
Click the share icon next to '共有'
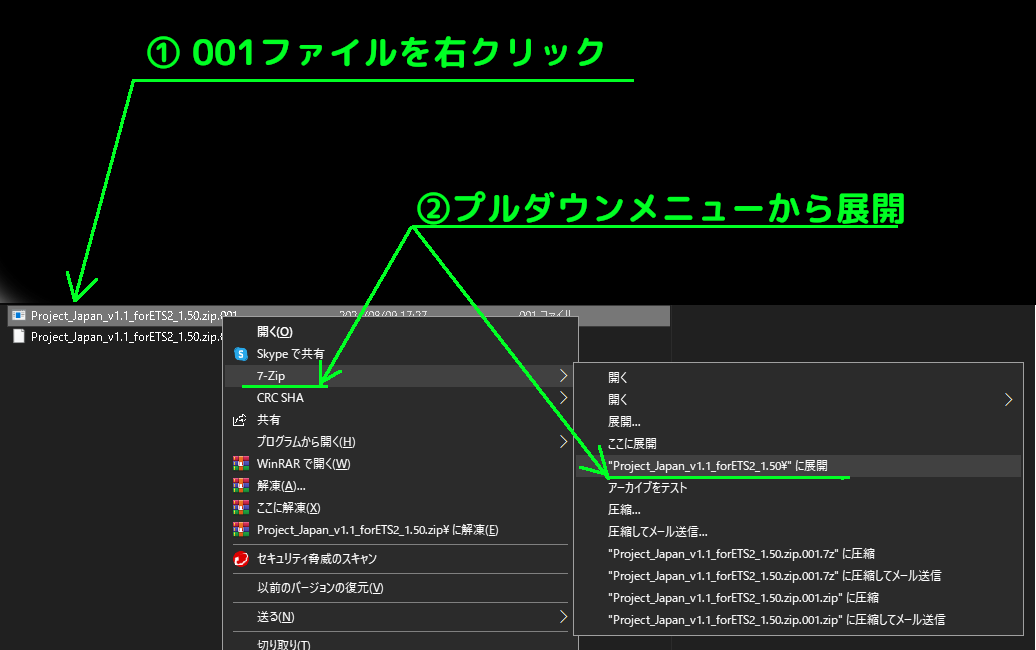tap(240, 419)
